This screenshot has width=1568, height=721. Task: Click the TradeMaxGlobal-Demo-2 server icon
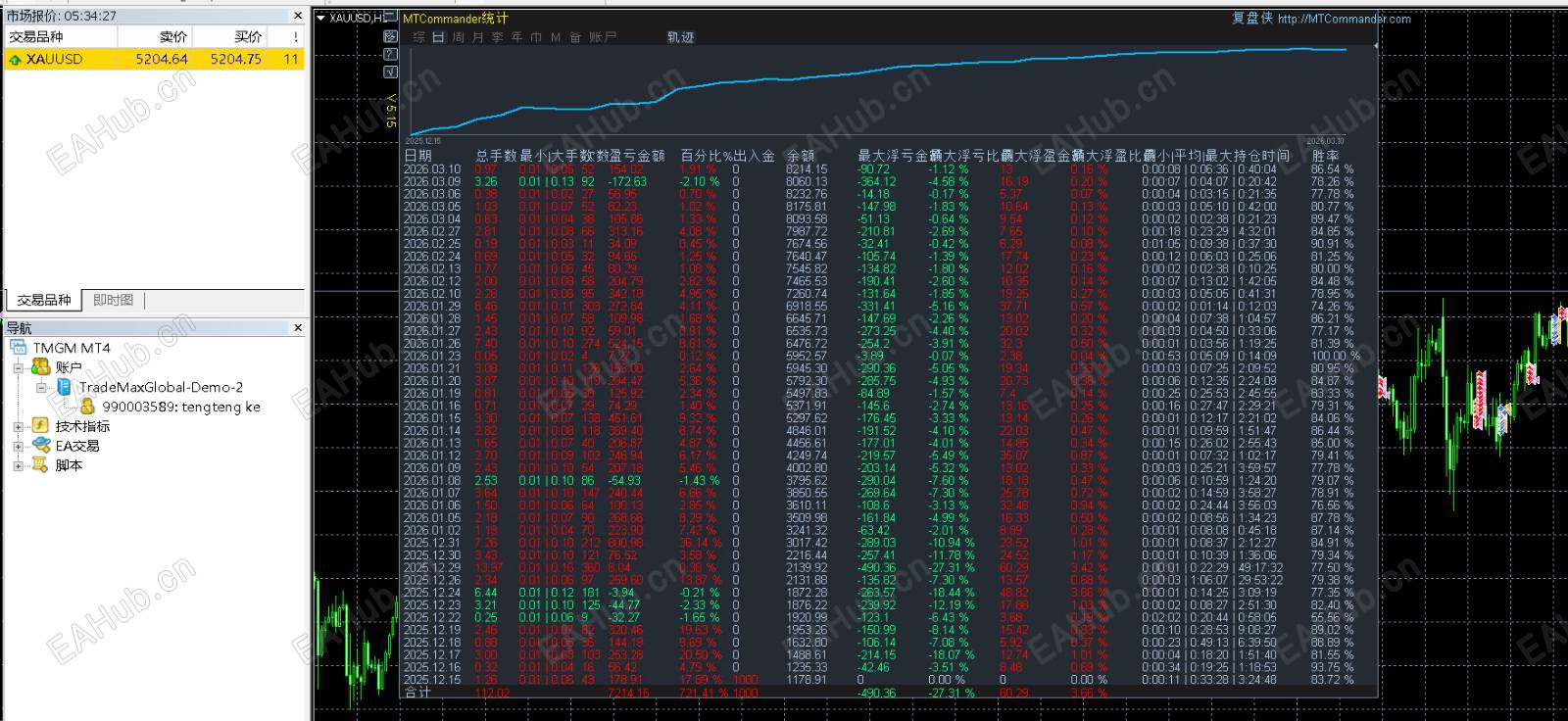[64, 387]
